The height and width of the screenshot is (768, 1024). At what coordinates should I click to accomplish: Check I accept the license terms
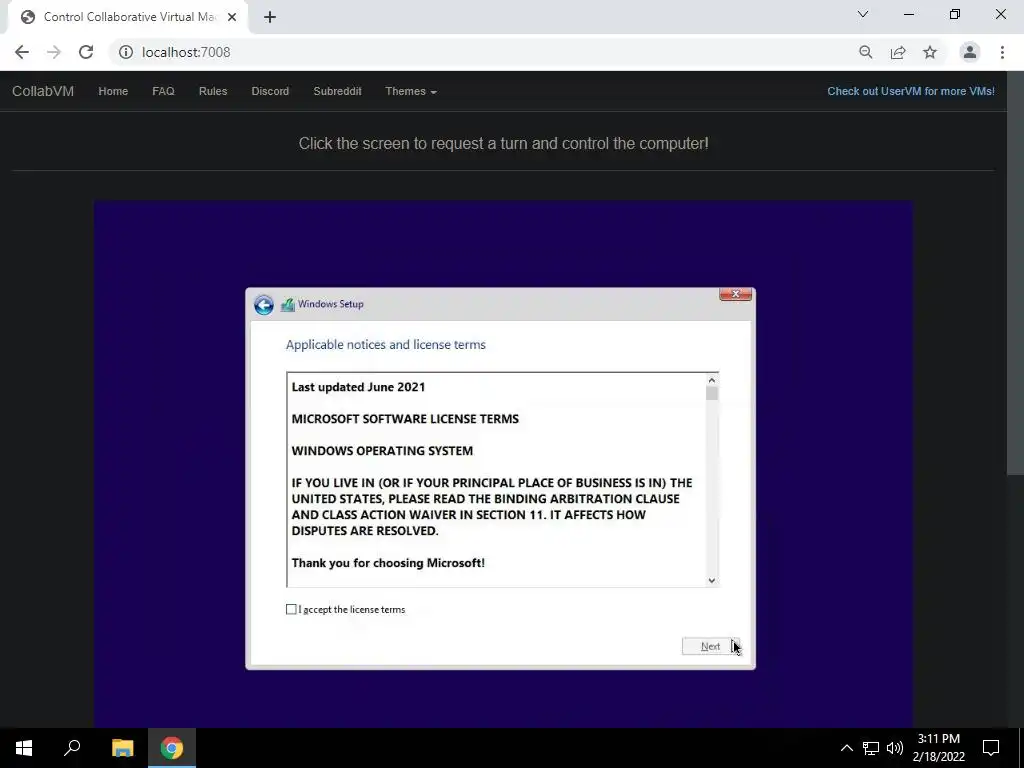[291, 609]
